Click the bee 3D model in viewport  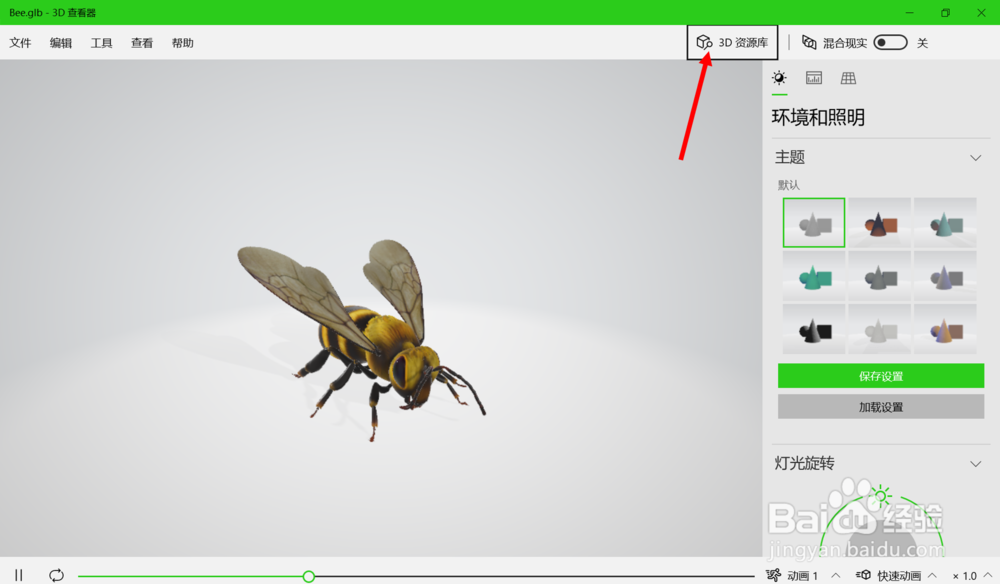362,338
